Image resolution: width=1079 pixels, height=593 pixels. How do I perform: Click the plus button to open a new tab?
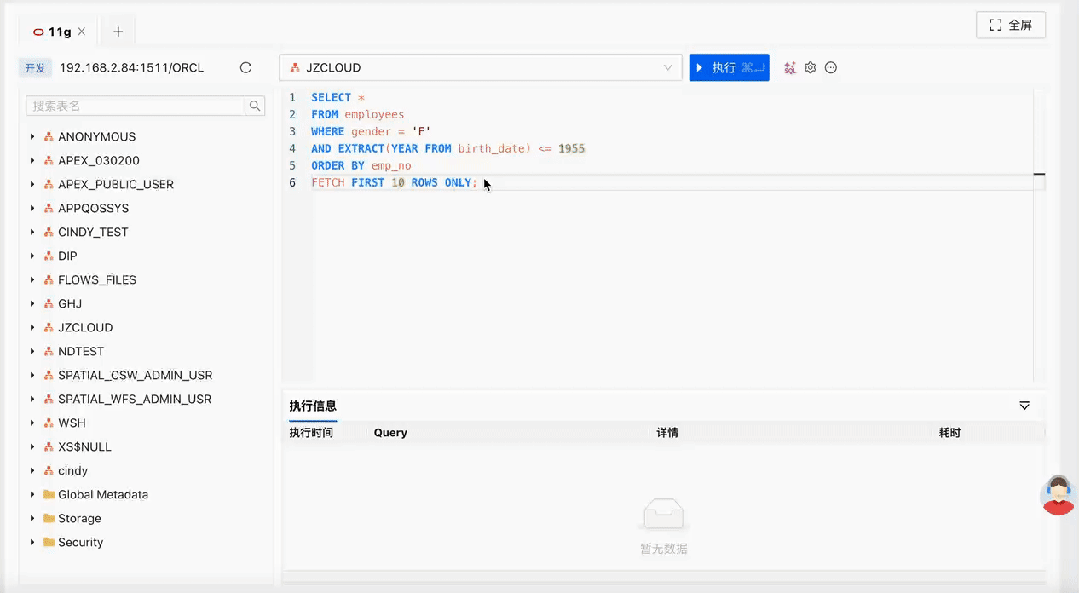pos(117,31)
